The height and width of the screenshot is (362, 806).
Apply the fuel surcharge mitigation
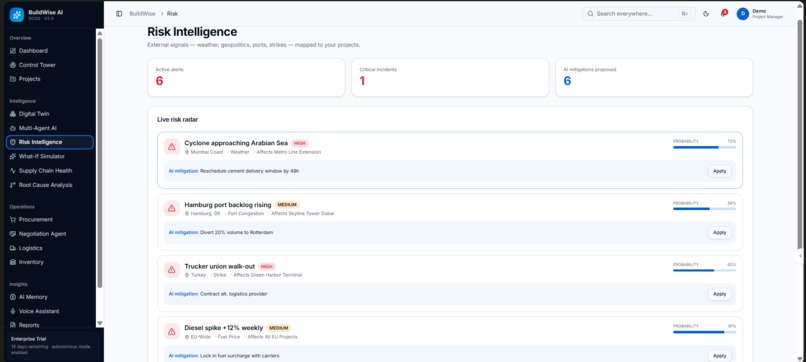[720, 356]
